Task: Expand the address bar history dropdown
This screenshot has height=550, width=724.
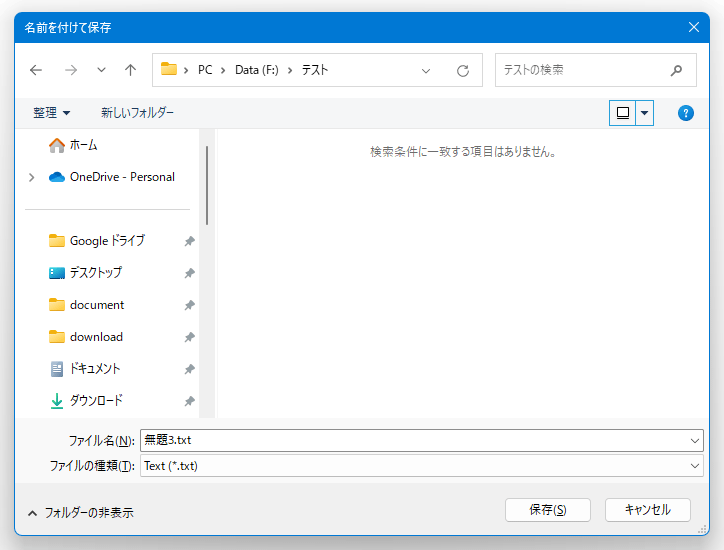Action: 426,70
